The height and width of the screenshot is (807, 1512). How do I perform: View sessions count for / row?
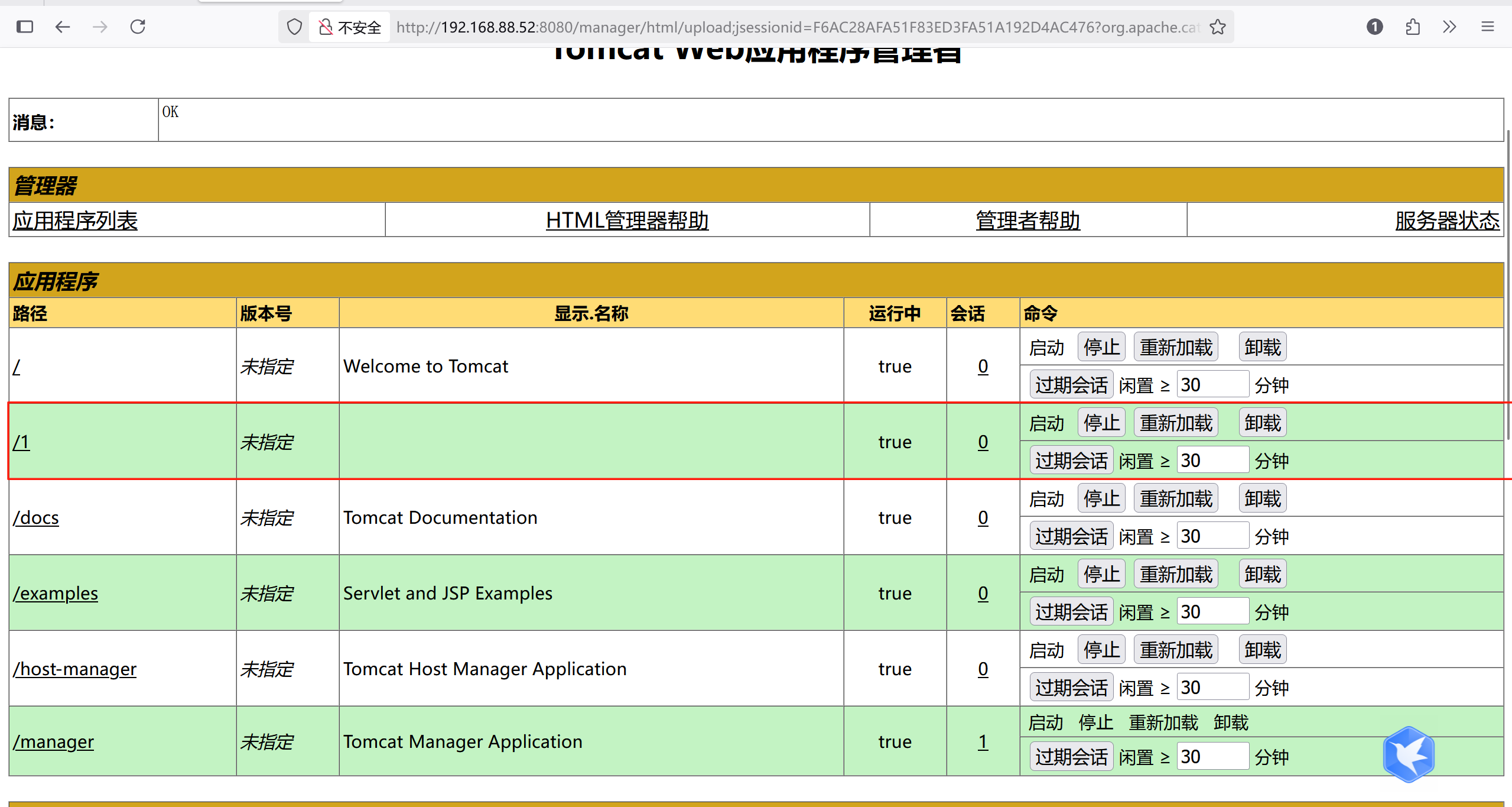[983, 367]
